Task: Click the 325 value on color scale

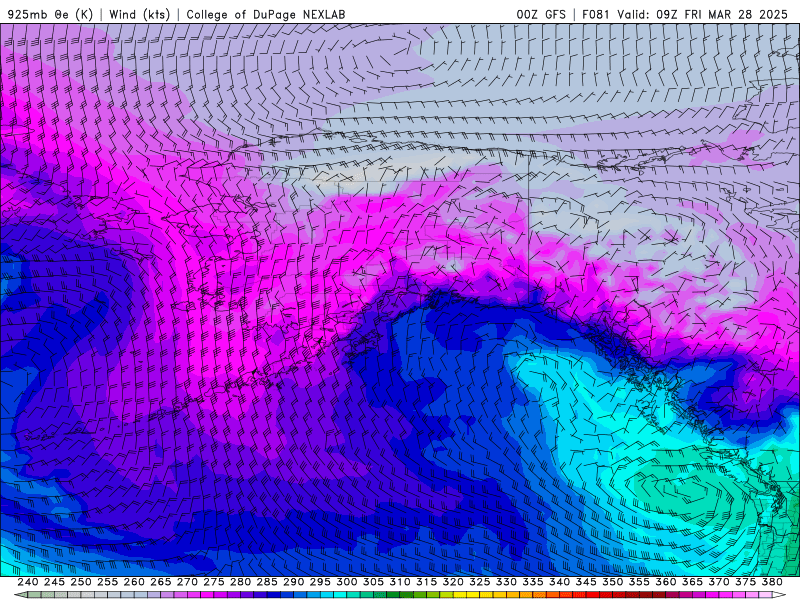Action: tap(480, 582)
